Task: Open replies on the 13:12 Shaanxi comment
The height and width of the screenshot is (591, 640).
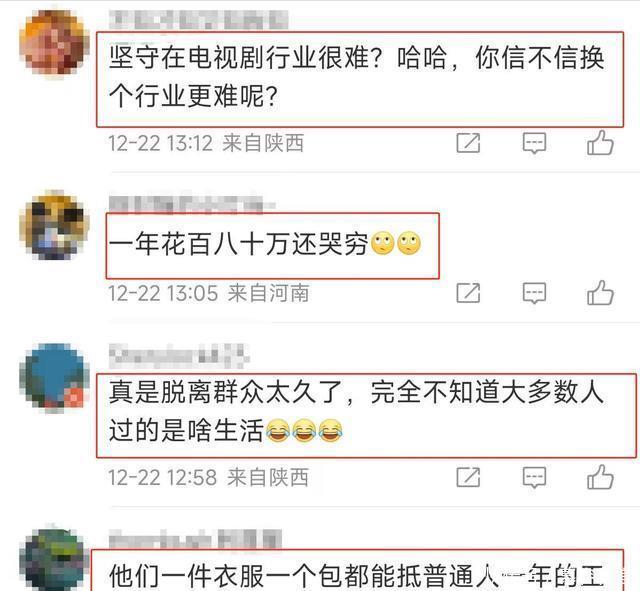Action: [x=534, y=143]
